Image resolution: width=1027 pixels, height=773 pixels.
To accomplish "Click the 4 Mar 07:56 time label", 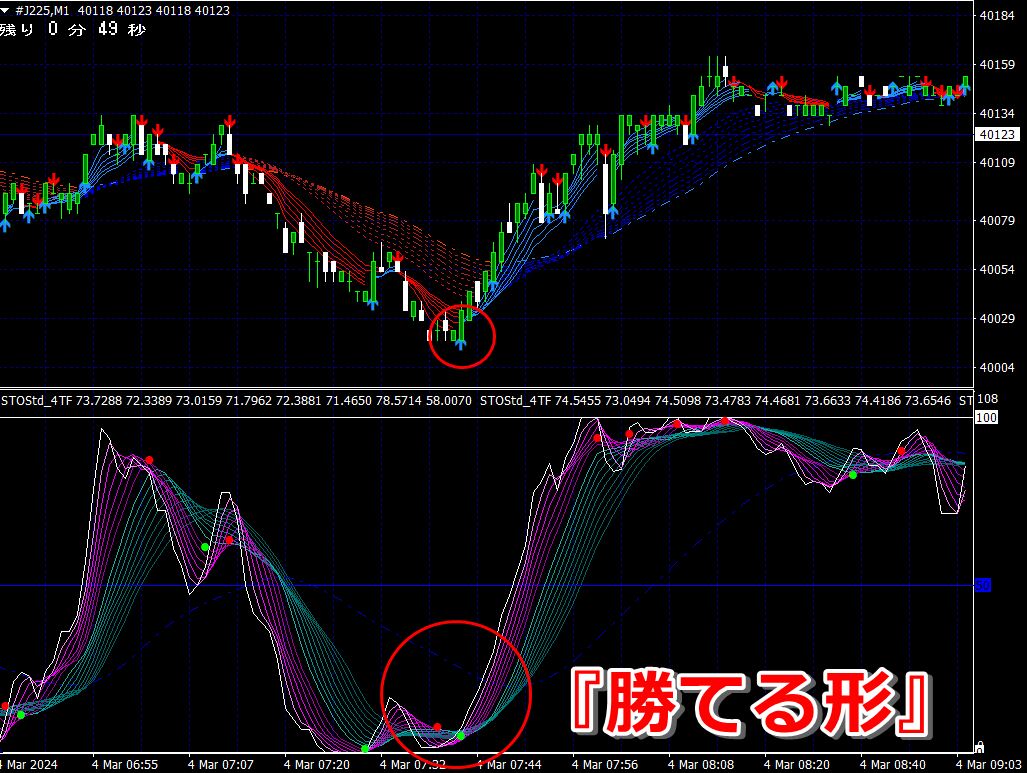I will point(605,764).
